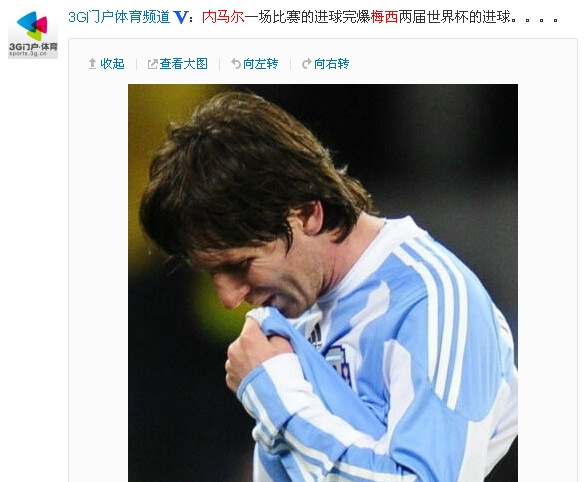Viewport: 587px width, 482px height.
Task: Click the rotate-right arrow icon
Action: tap(307, 64)
